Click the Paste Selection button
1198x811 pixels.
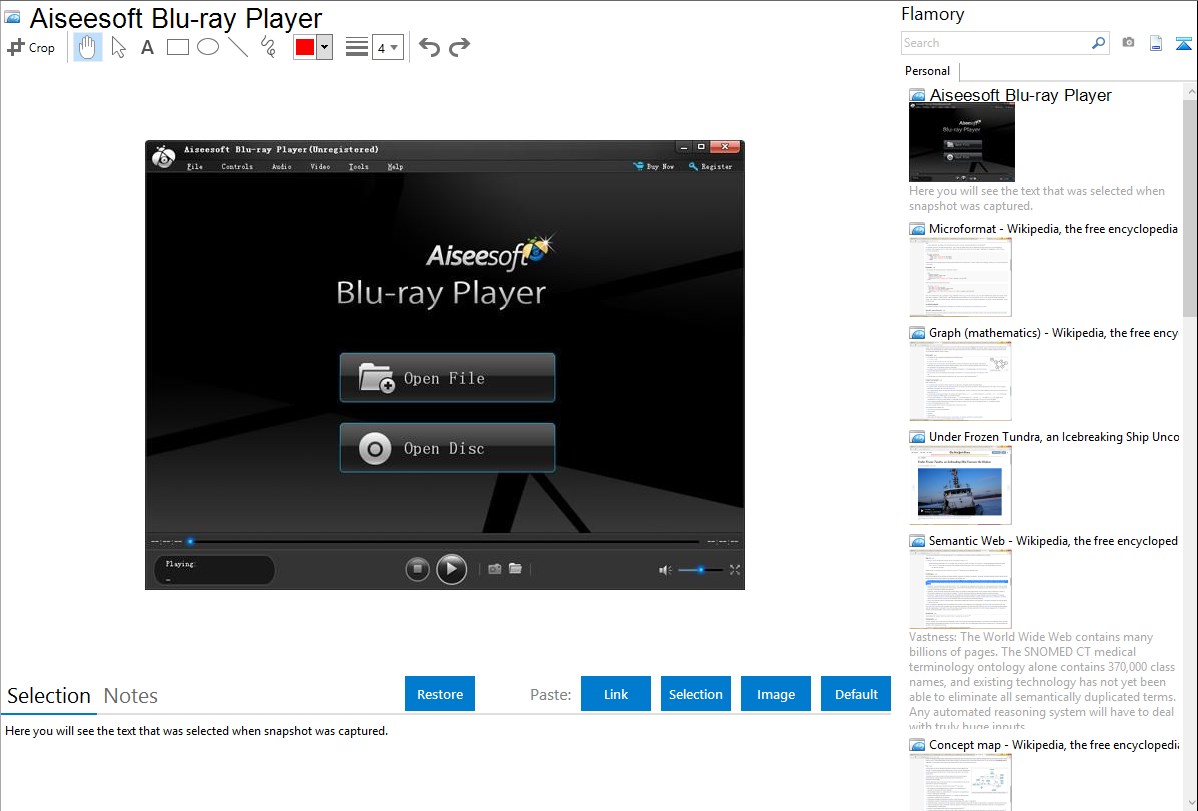tap(695, 694)
